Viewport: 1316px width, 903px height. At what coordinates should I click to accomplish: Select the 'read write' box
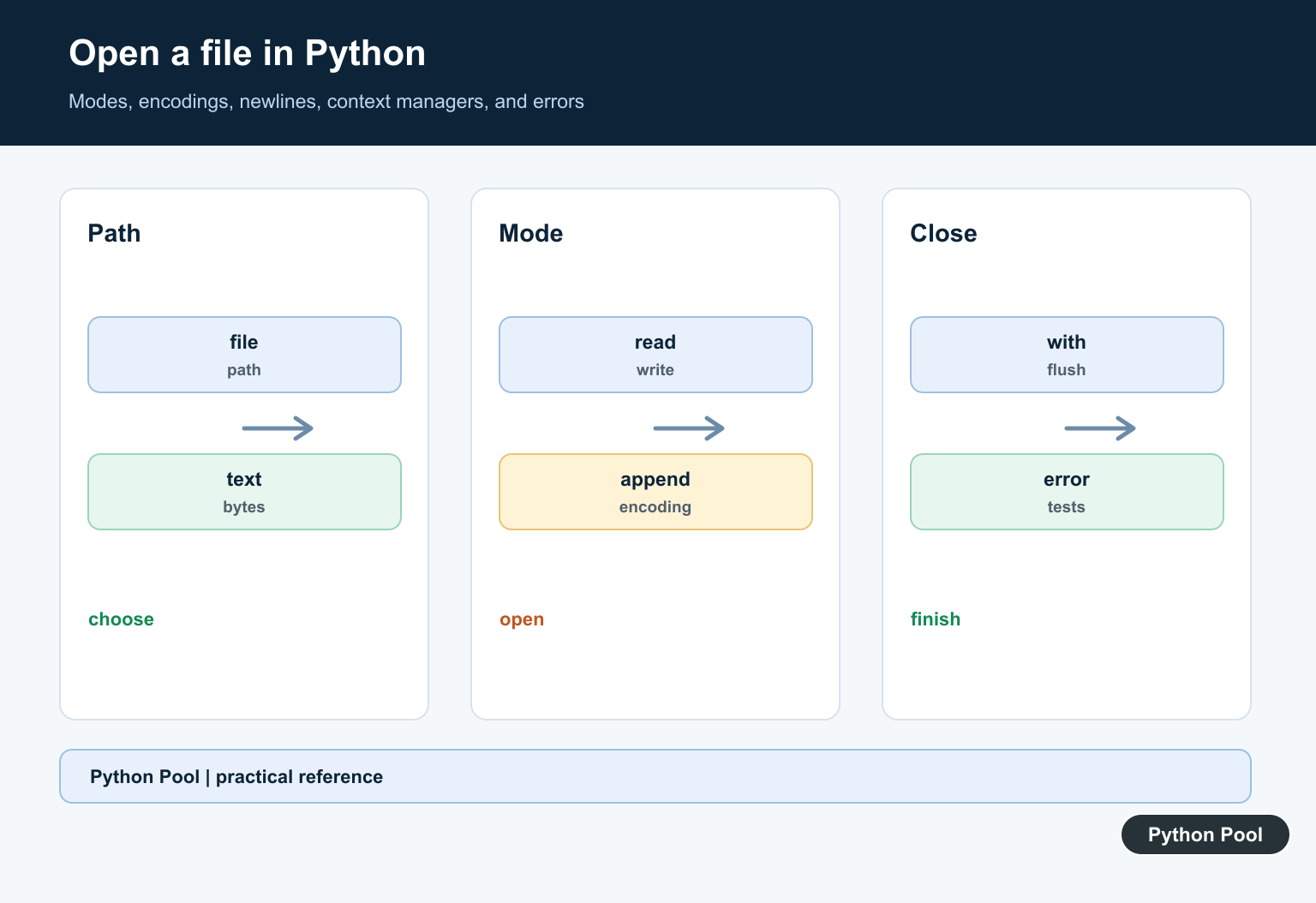point(655,355)
